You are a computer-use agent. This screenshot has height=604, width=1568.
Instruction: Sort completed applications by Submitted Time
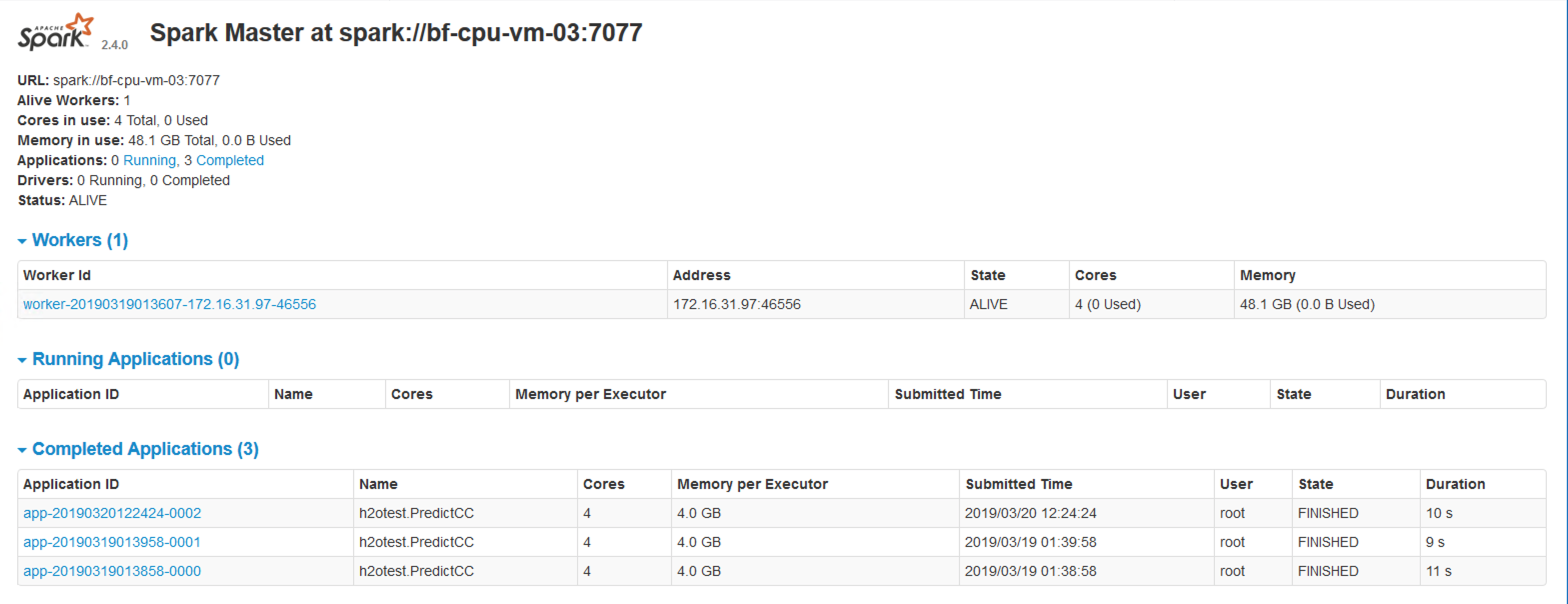(1019, 484)
